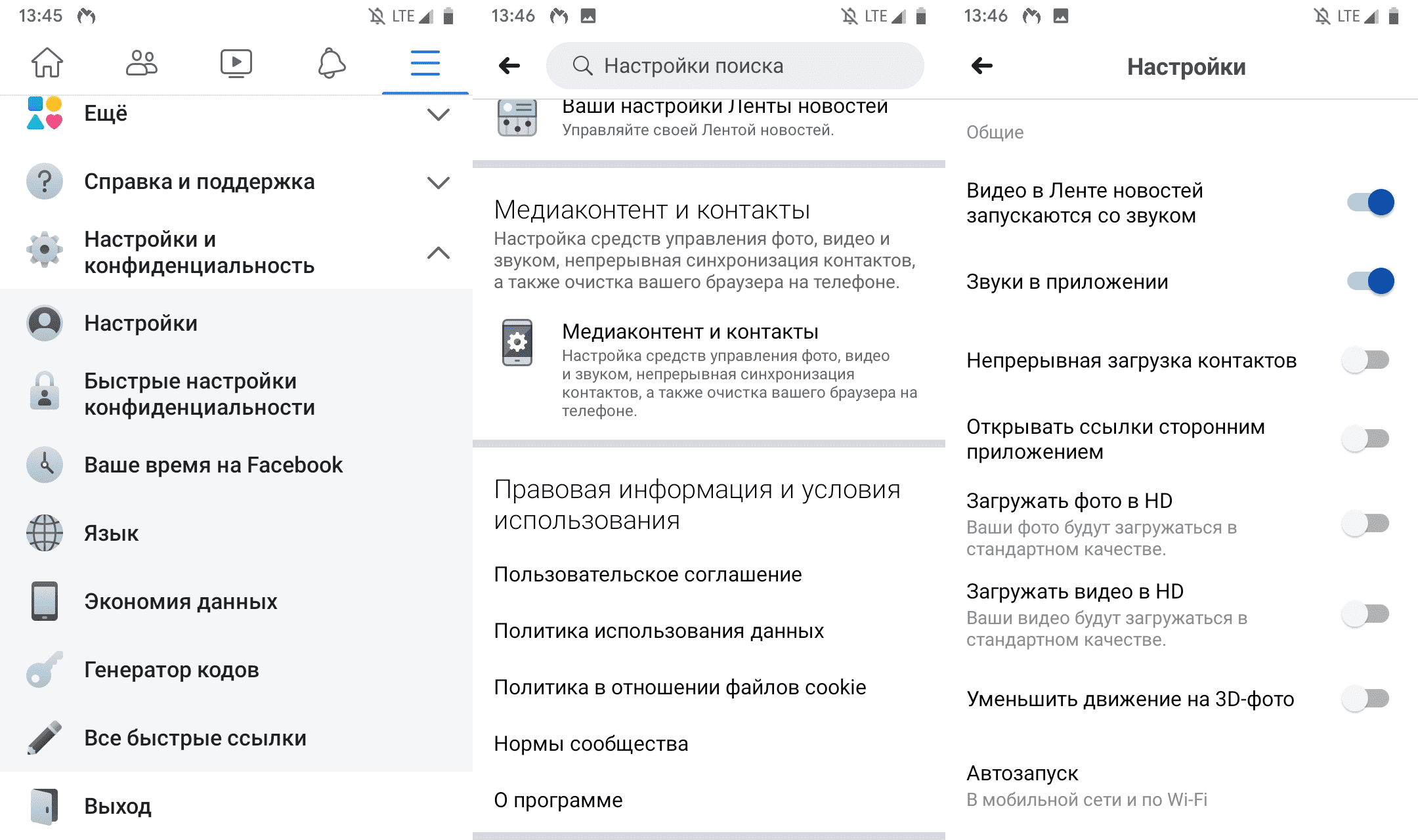Open Все быстрые ссылки entry
The image size is (1418, 840).
[x=236, y=738]
